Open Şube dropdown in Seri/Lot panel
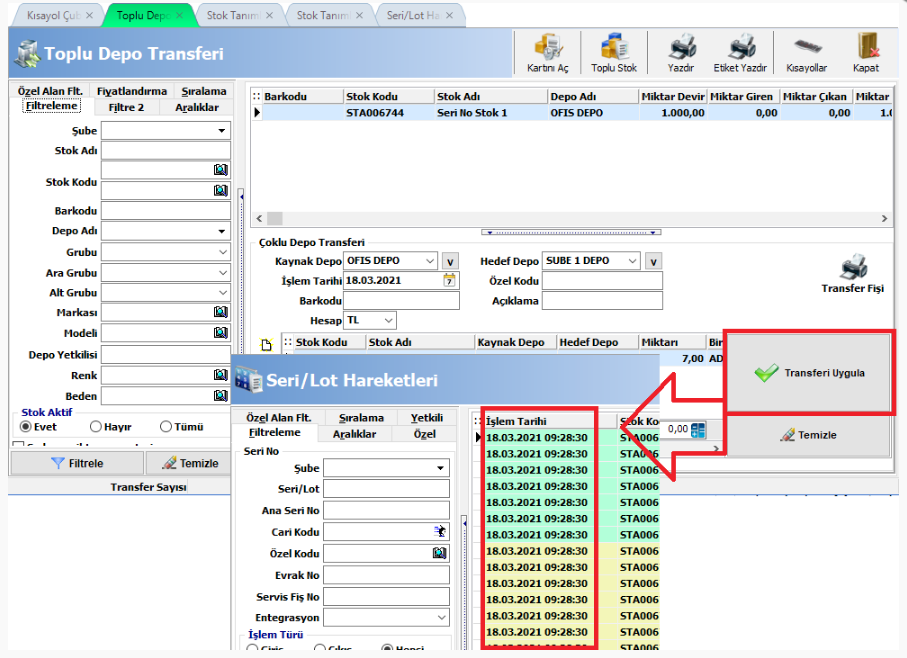907x658 pixels. pos(440,468)
